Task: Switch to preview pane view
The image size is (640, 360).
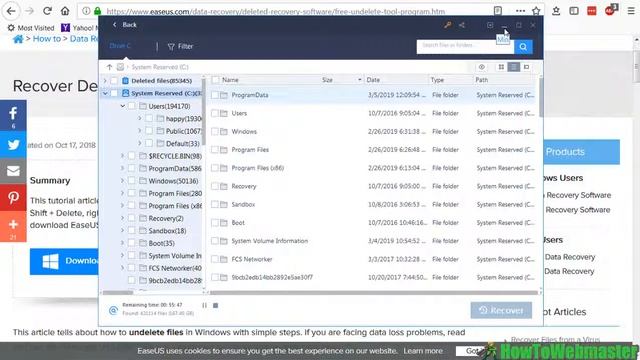Action: click(527, 67)
